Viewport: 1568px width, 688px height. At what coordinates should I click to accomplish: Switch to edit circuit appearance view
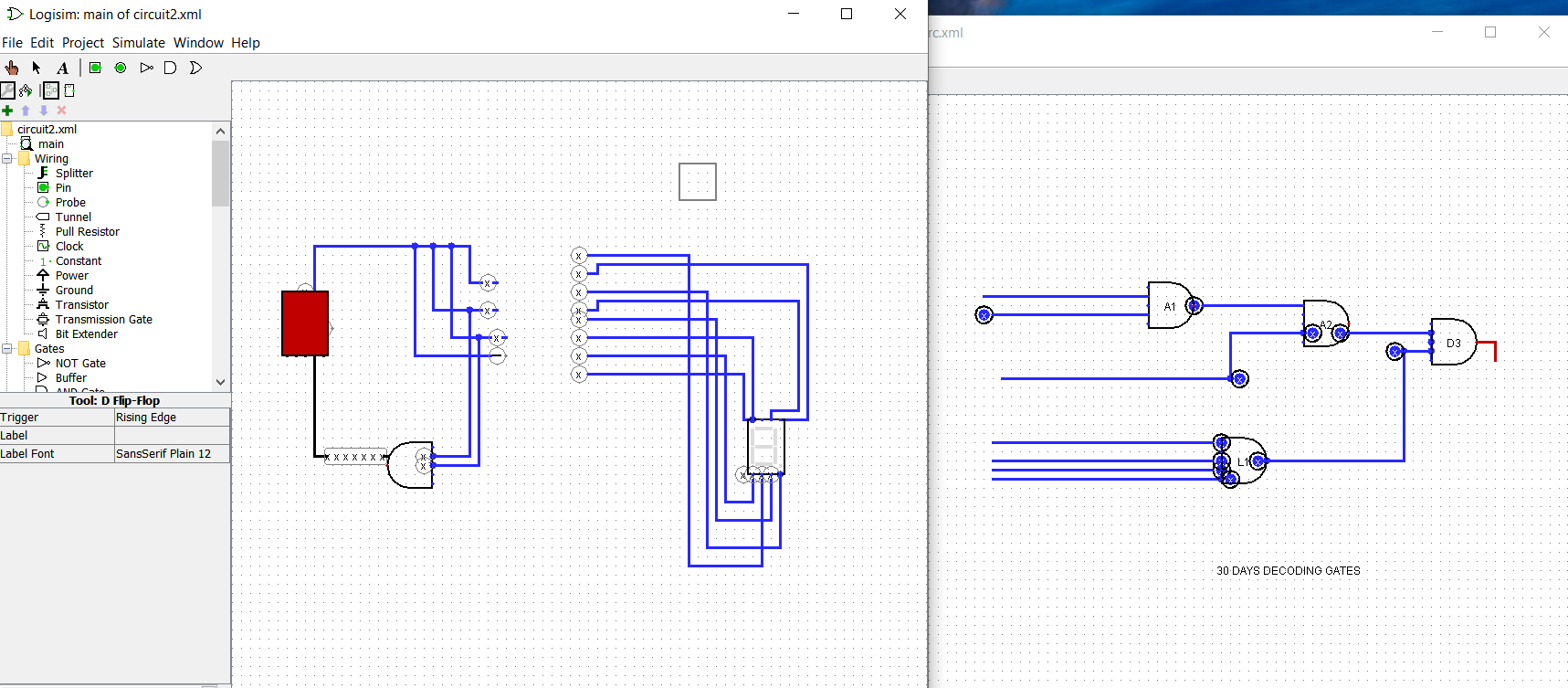coord(69,90)
